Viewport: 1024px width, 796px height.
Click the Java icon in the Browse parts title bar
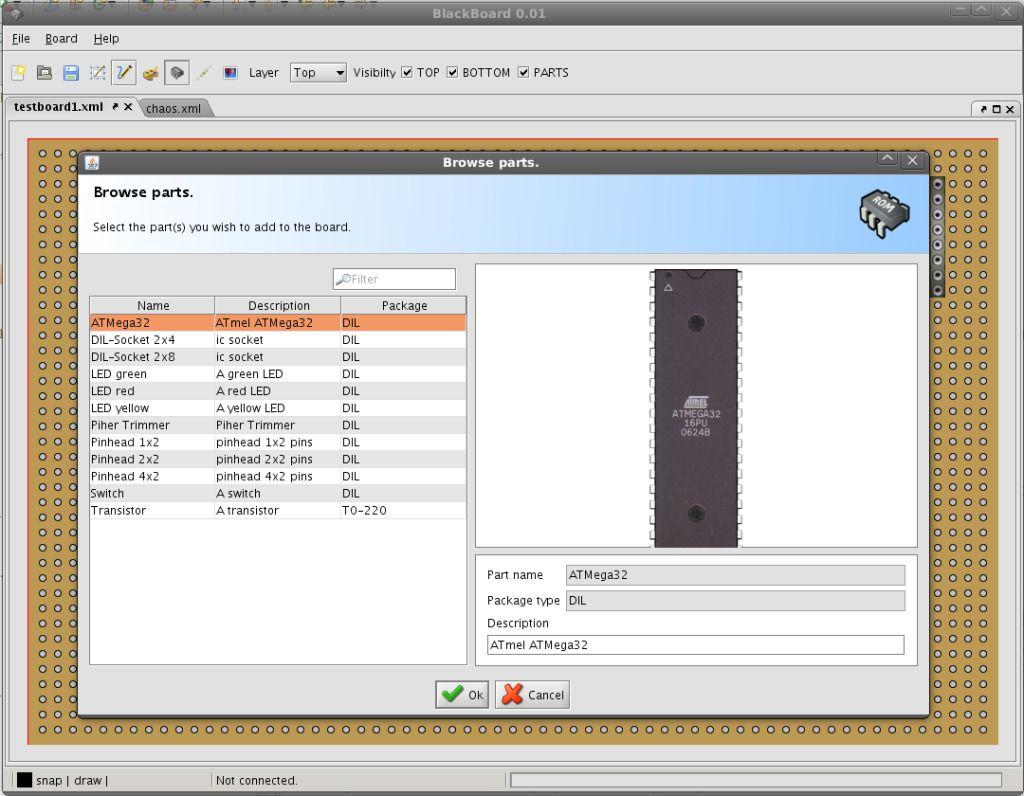pos(92,163)
